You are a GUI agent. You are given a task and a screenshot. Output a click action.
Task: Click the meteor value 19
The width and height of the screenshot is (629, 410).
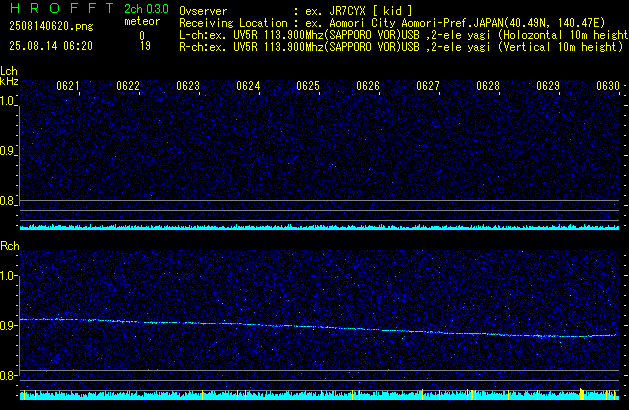coord(145,46)
